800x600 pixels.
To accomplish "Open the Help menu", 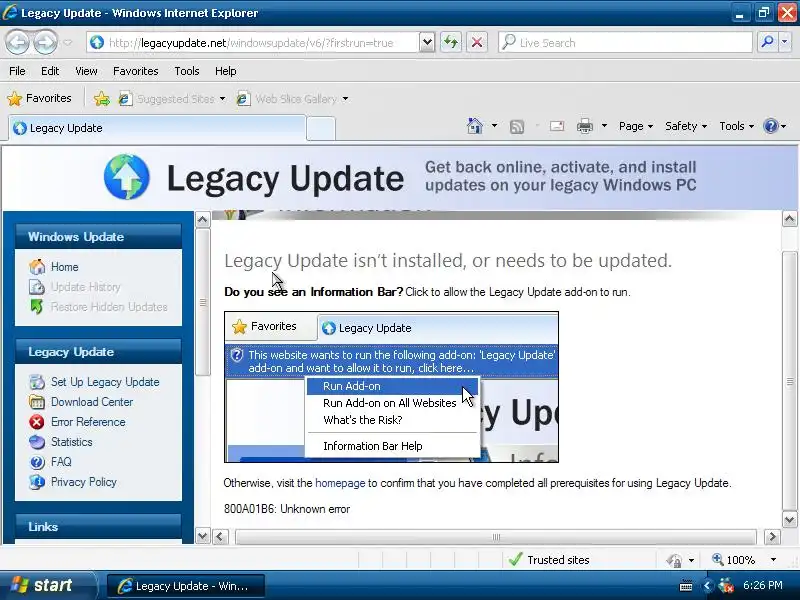I will tap(226, 71).
